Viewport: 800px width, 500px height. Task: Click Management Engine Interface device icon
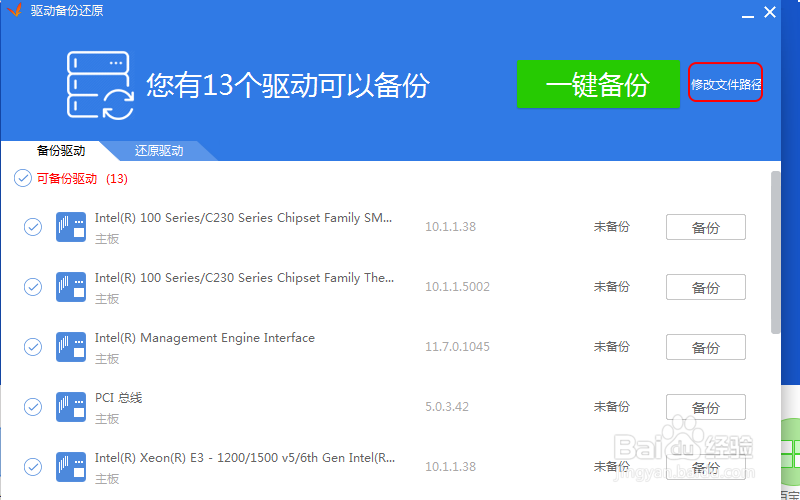coord(71,347)
